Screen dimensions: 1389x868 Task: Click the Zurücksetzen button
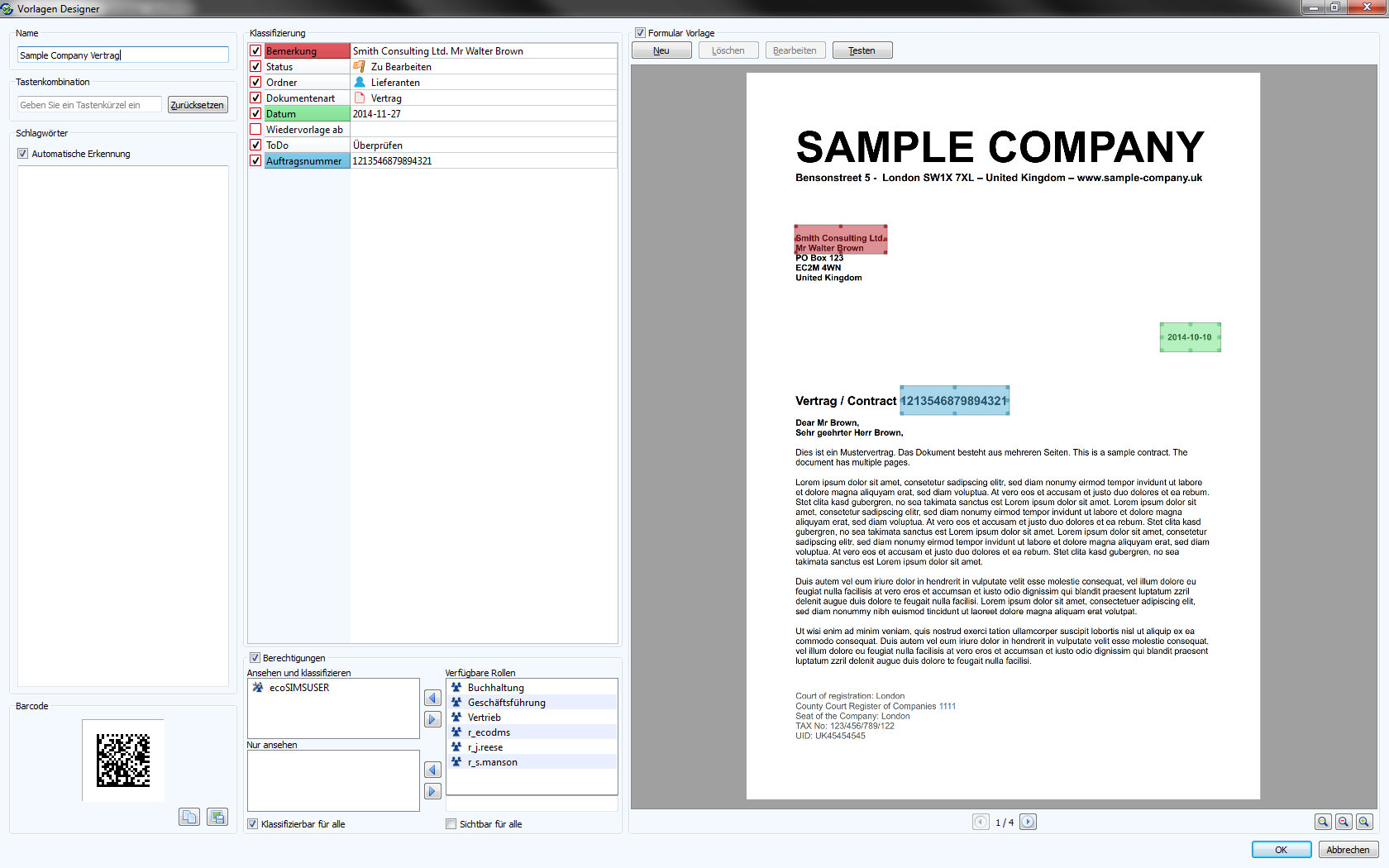(197, 105)
